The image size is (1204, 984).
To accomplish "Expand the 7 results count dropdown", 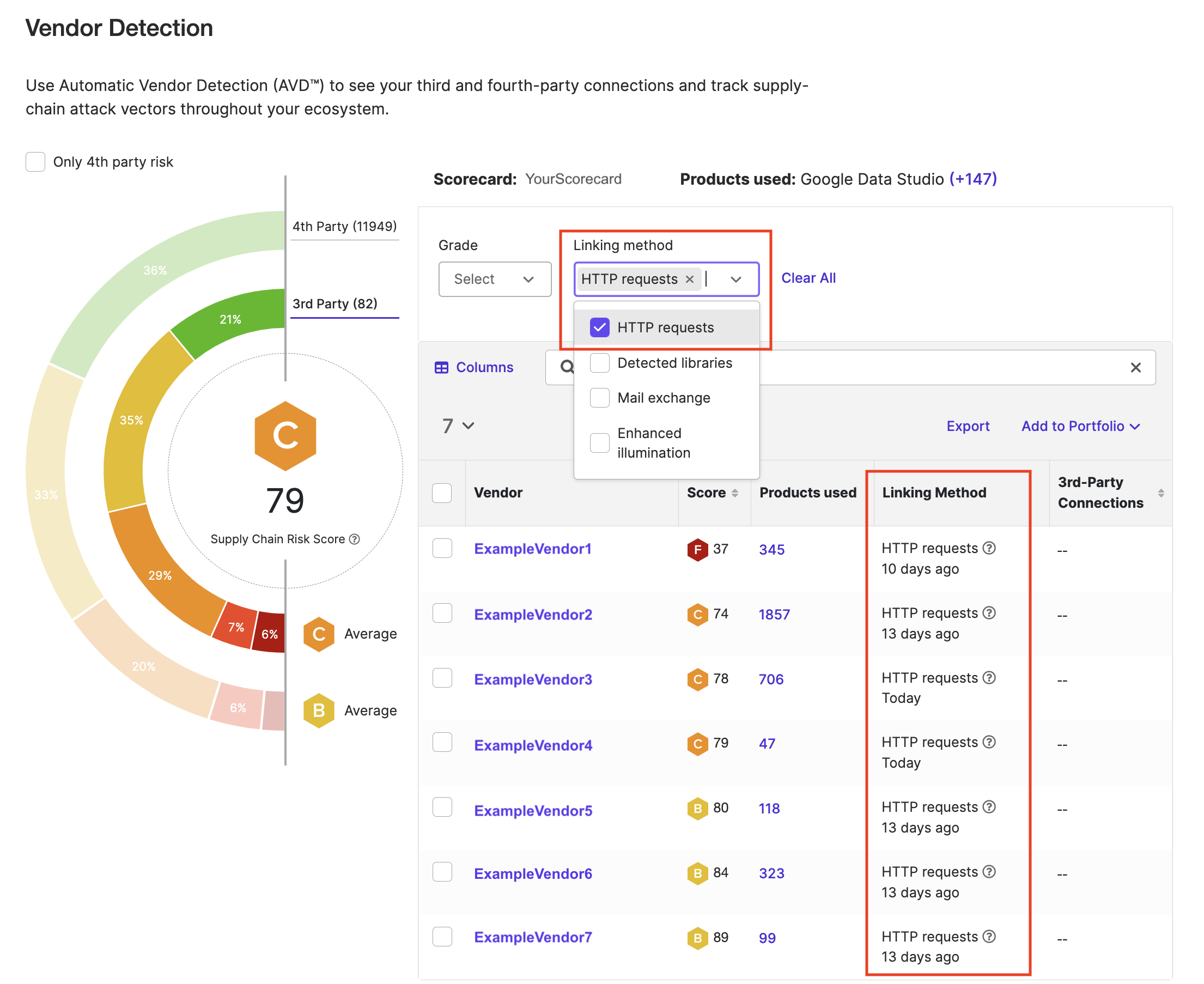I will coord(458,425).
